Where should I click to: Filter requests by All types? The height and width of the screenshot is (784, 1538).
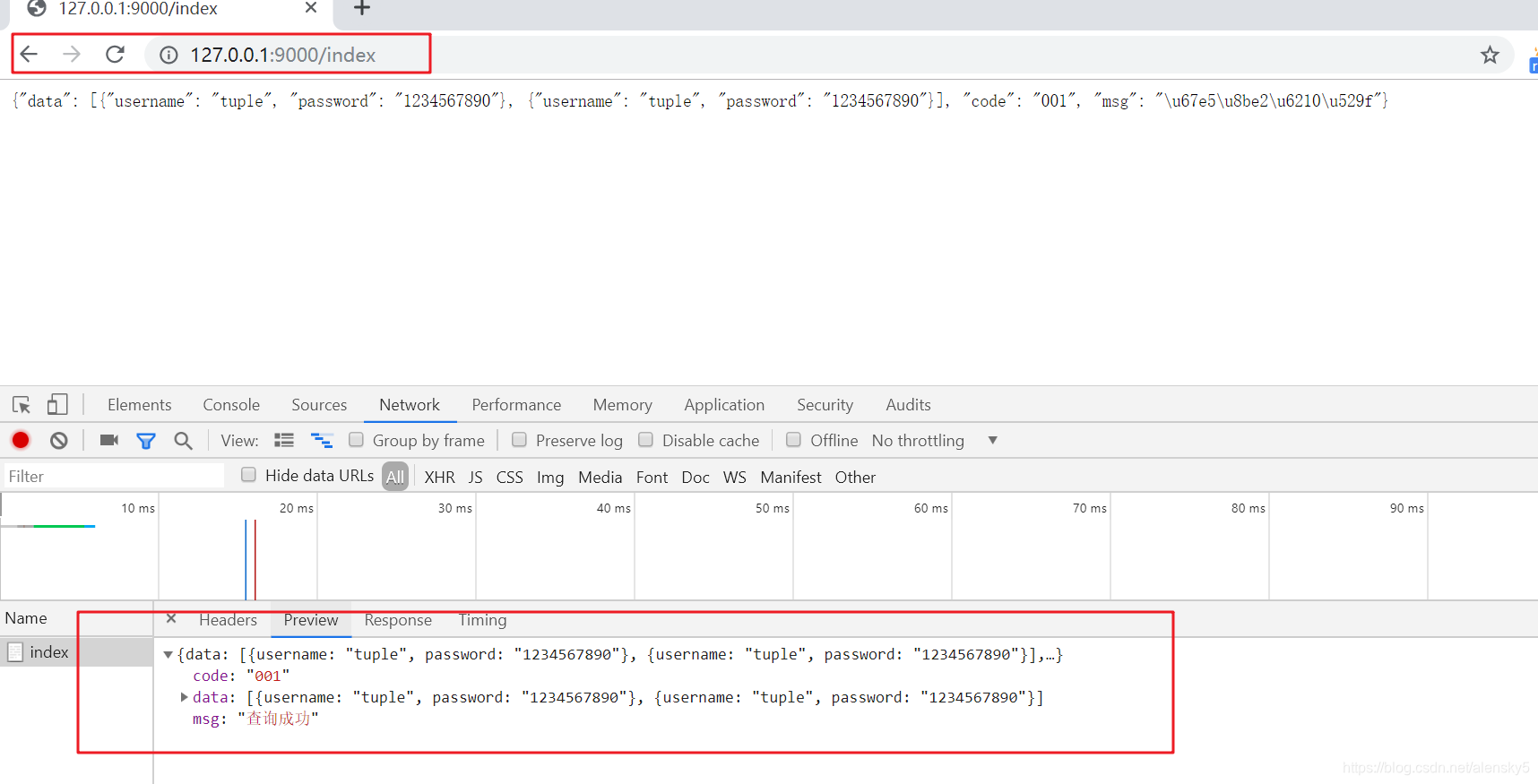[x=395, y=477]
